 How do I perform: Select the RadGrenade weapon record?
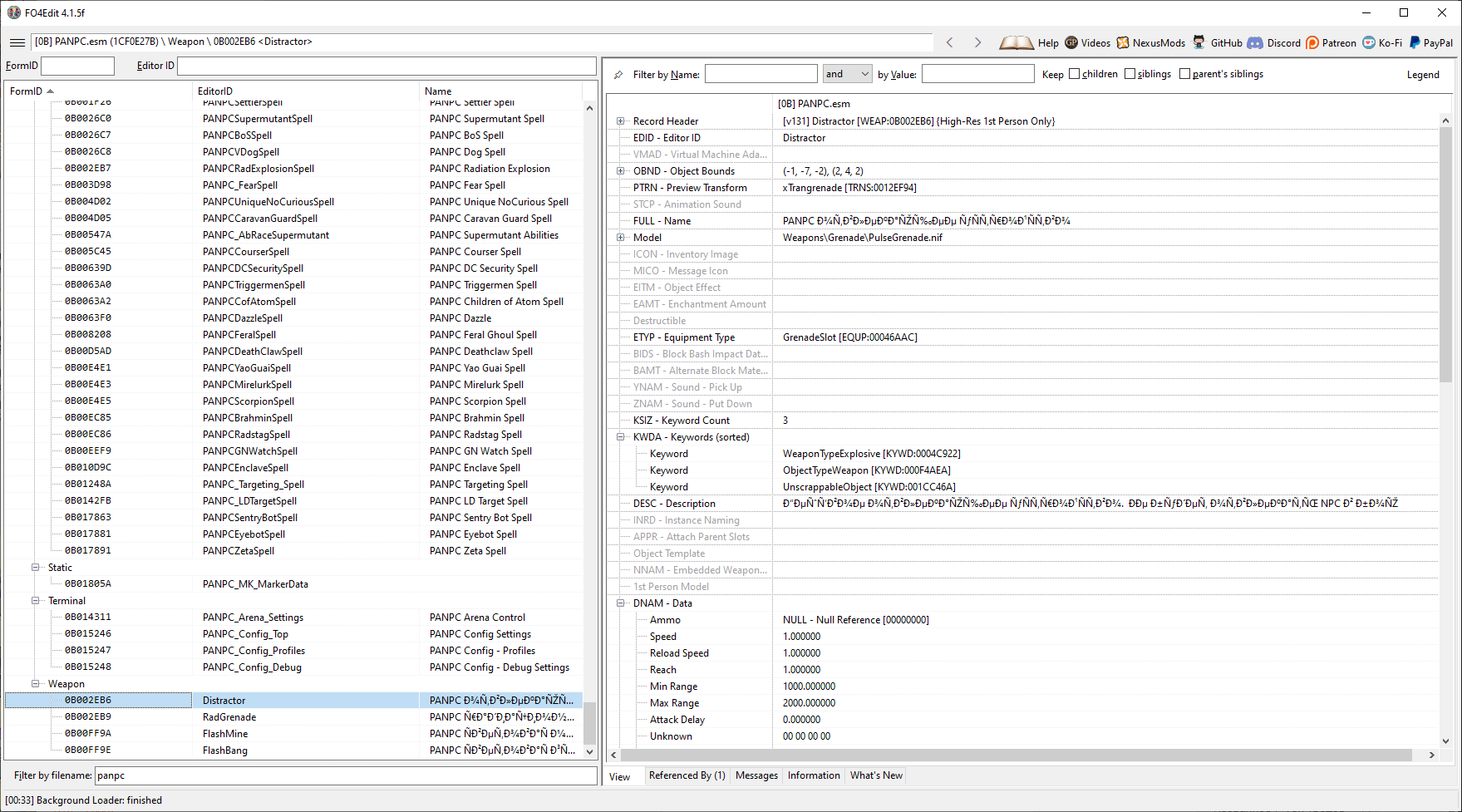coord(293,717)
